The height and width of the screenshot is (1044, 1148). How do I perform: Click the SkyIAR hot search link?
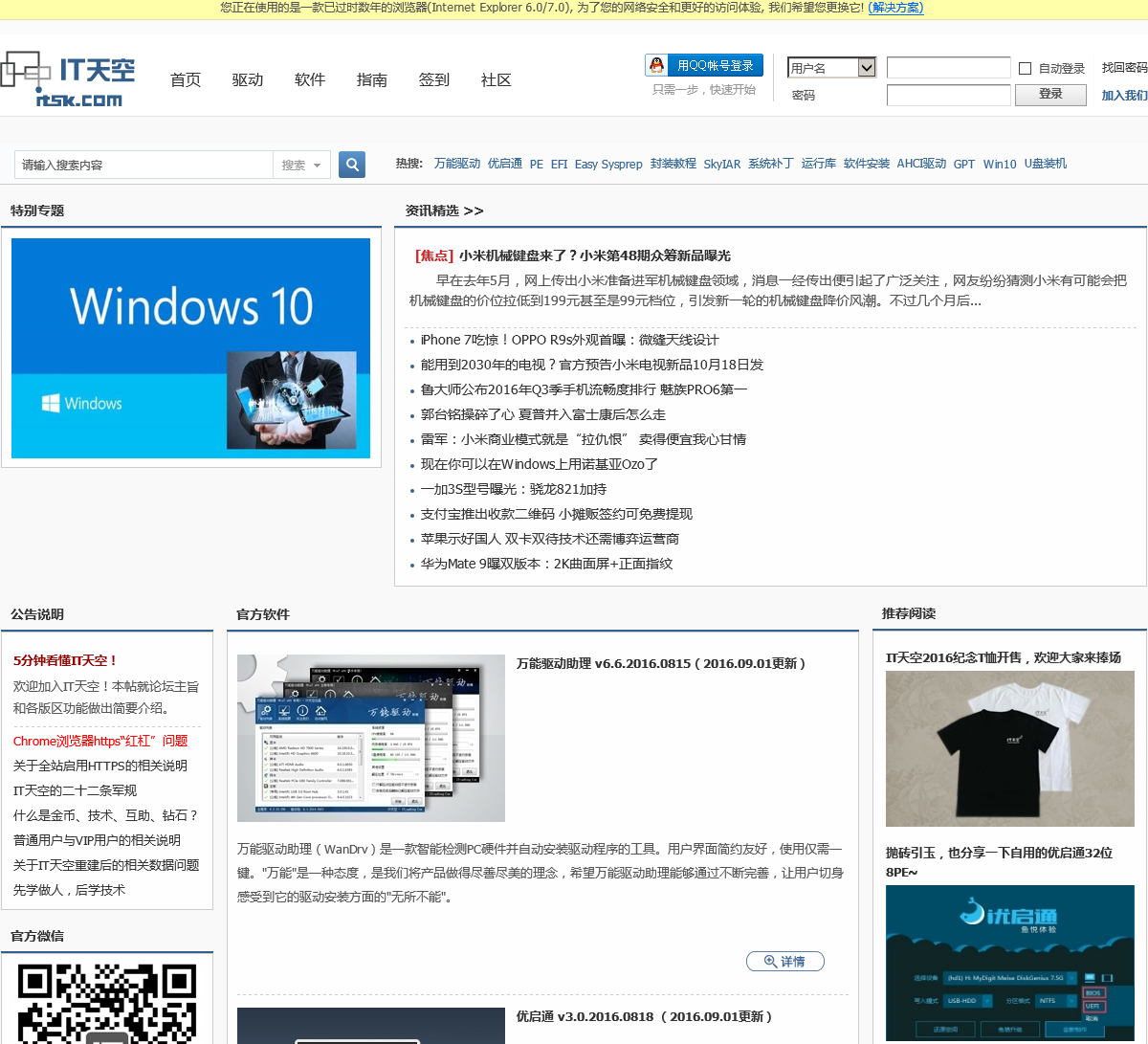[722, 164]
